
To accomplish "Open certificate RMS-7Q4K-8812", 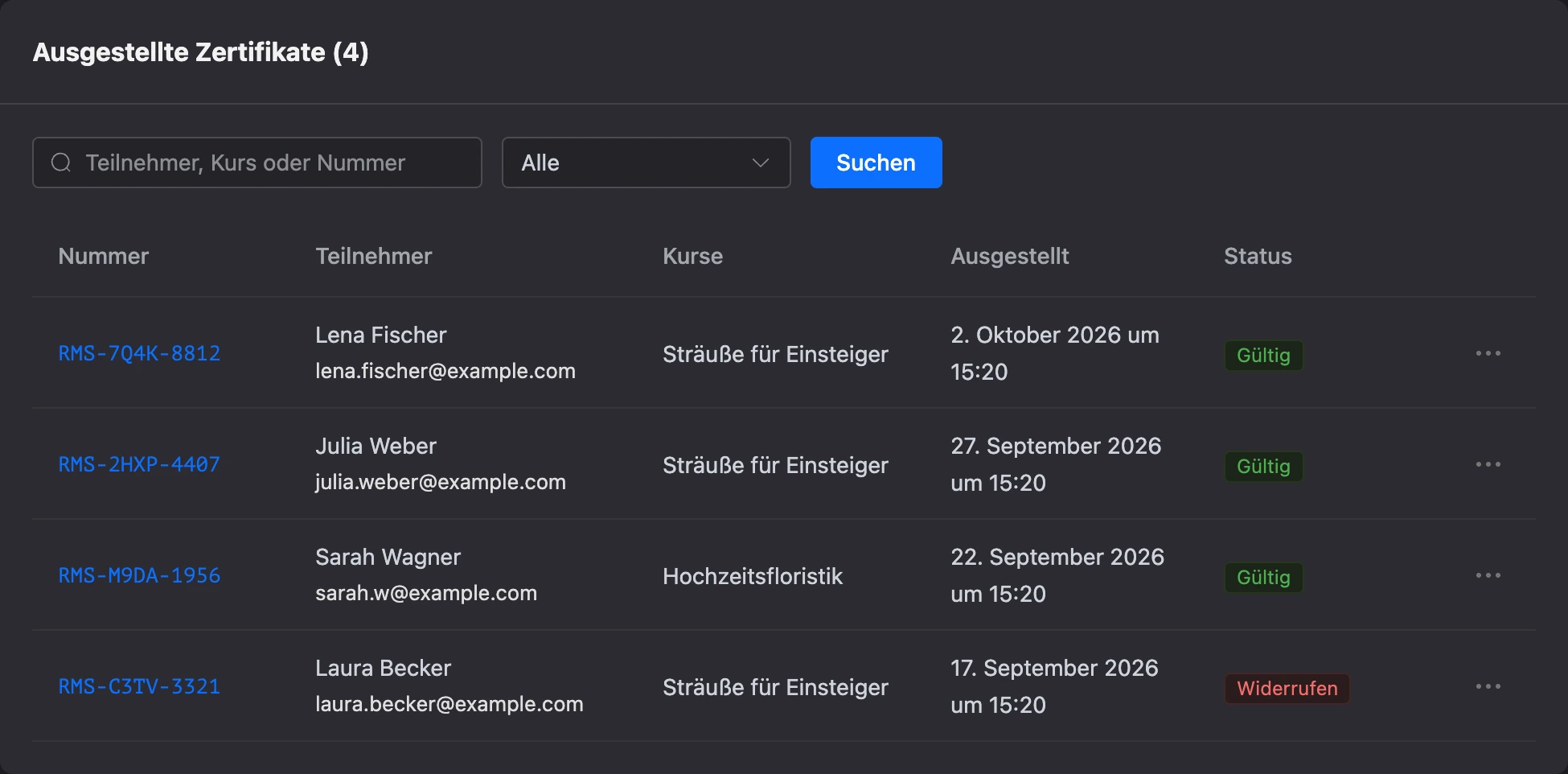I will (139, 353).
